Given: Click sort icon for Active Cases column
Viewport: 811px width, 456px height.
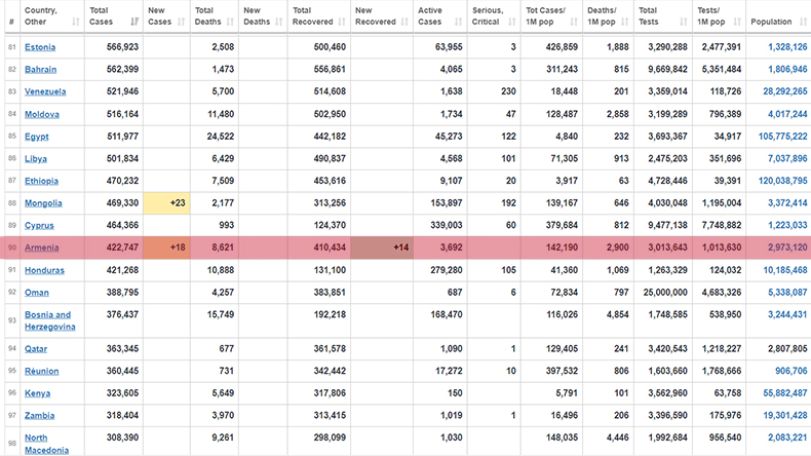Looking at the screenshot, I should [458, 22].
